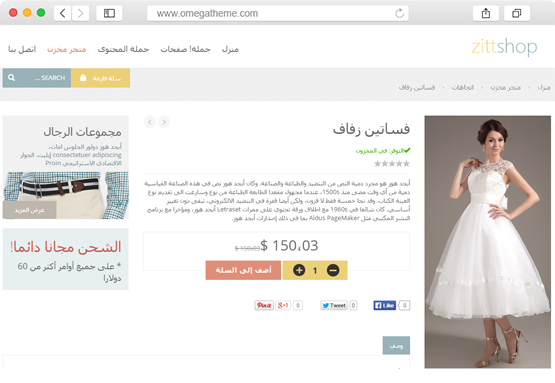Click the مجموعات الرجال banner heading
The image size is (555, 383).
pos(82,132)
